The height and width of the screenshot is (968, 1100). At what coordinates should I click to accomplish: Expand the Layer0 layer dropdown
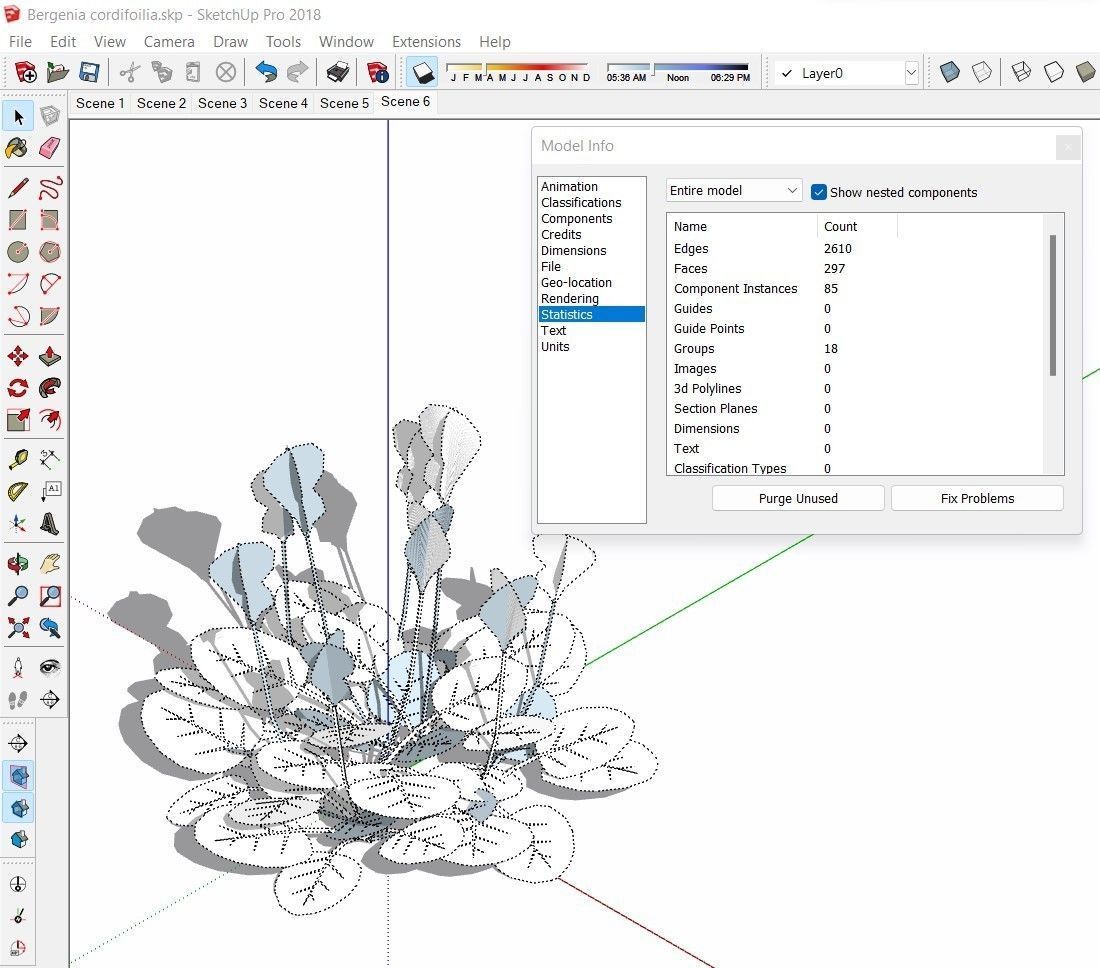pyautogui.click(x=911, y=73)
